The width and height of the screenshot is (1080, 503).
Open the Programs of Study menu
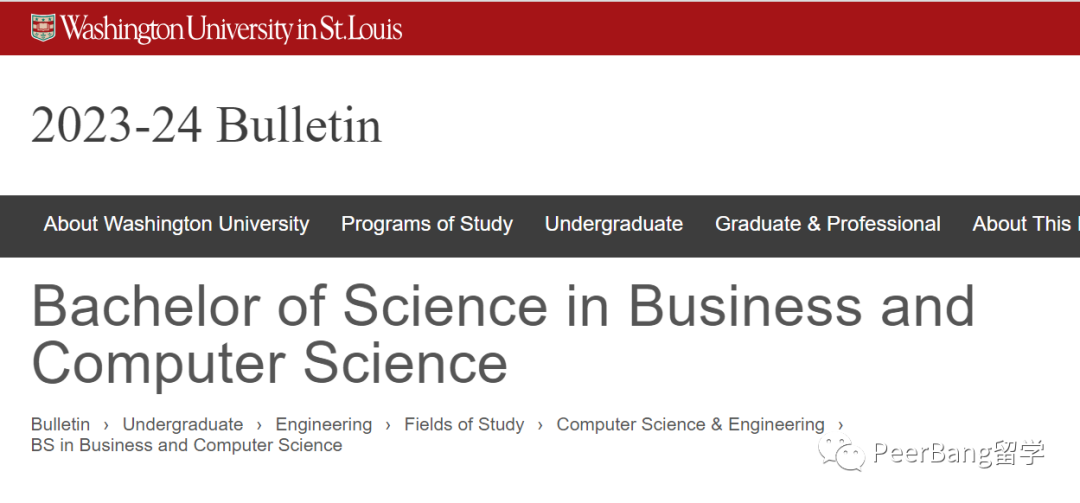click(x=427, y=224)
